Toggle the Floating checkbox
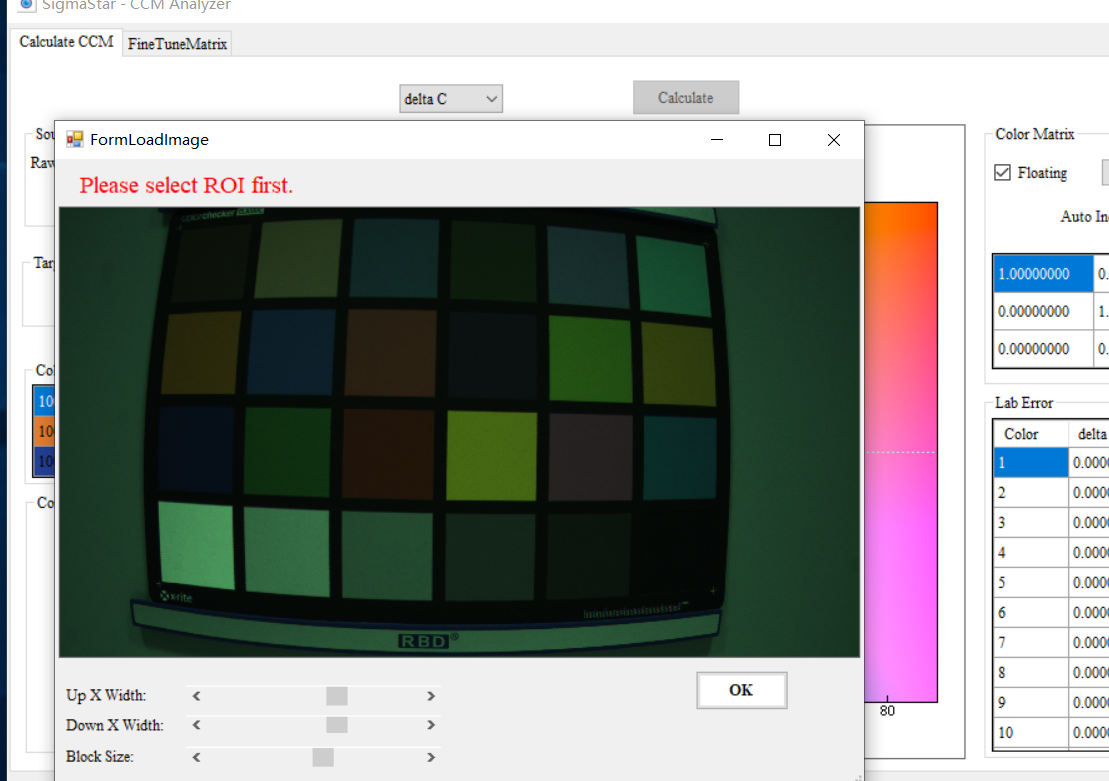 coord(1002,173)
